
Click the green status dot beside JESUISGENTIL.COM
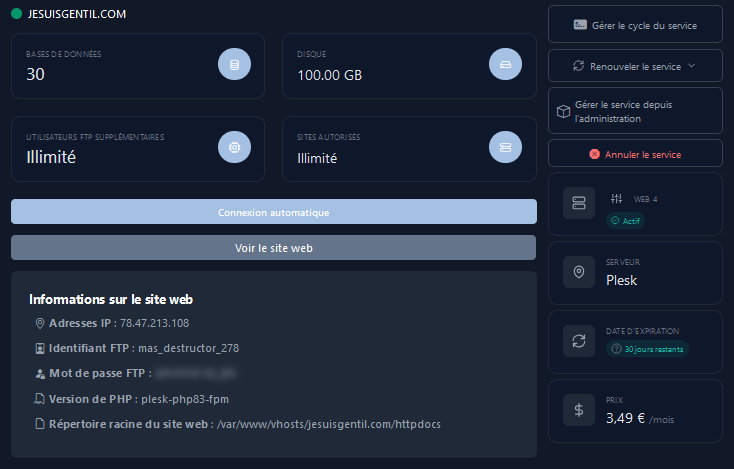tap(16, 13)
